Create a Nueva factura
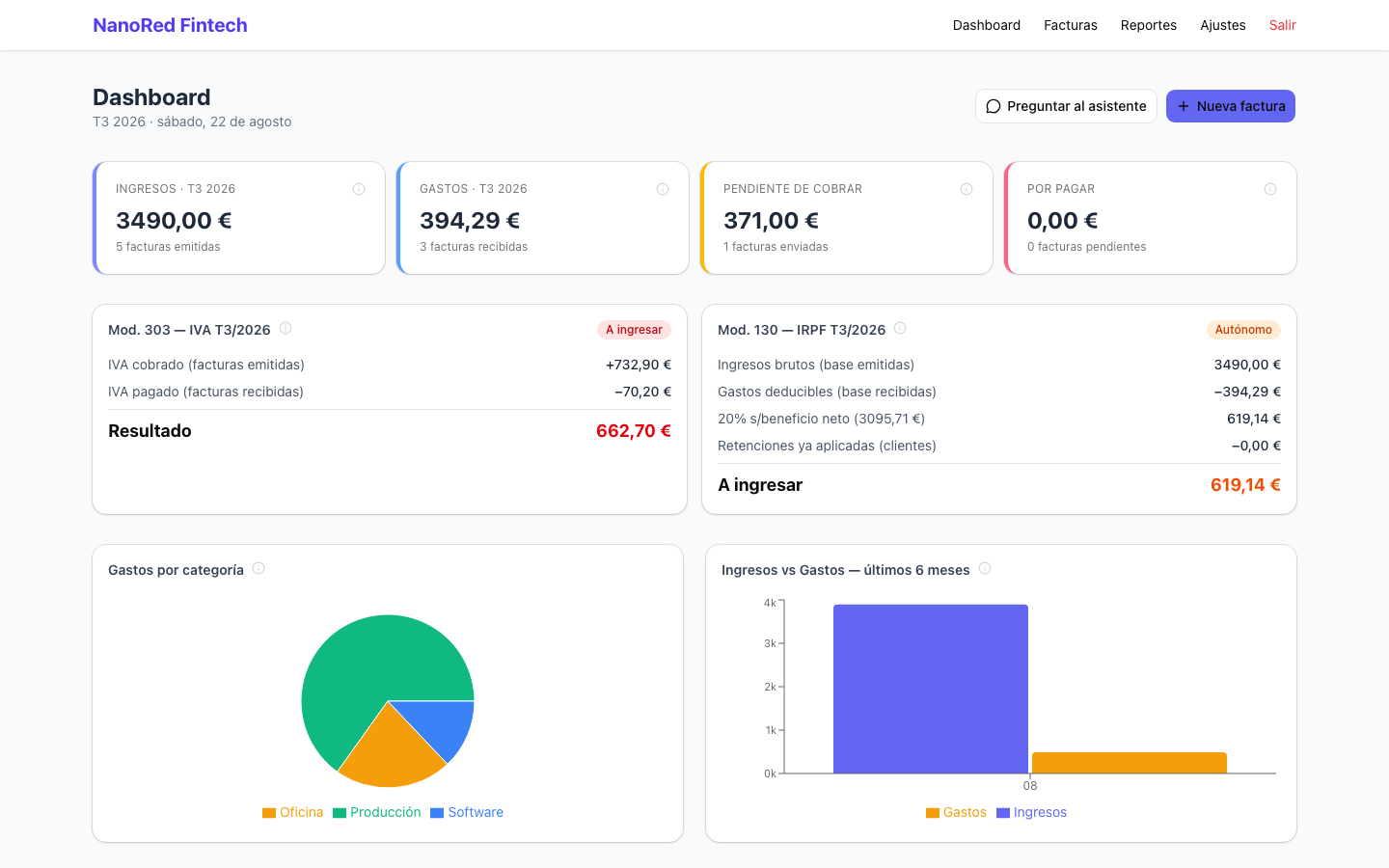 (x=1231, y=106)
